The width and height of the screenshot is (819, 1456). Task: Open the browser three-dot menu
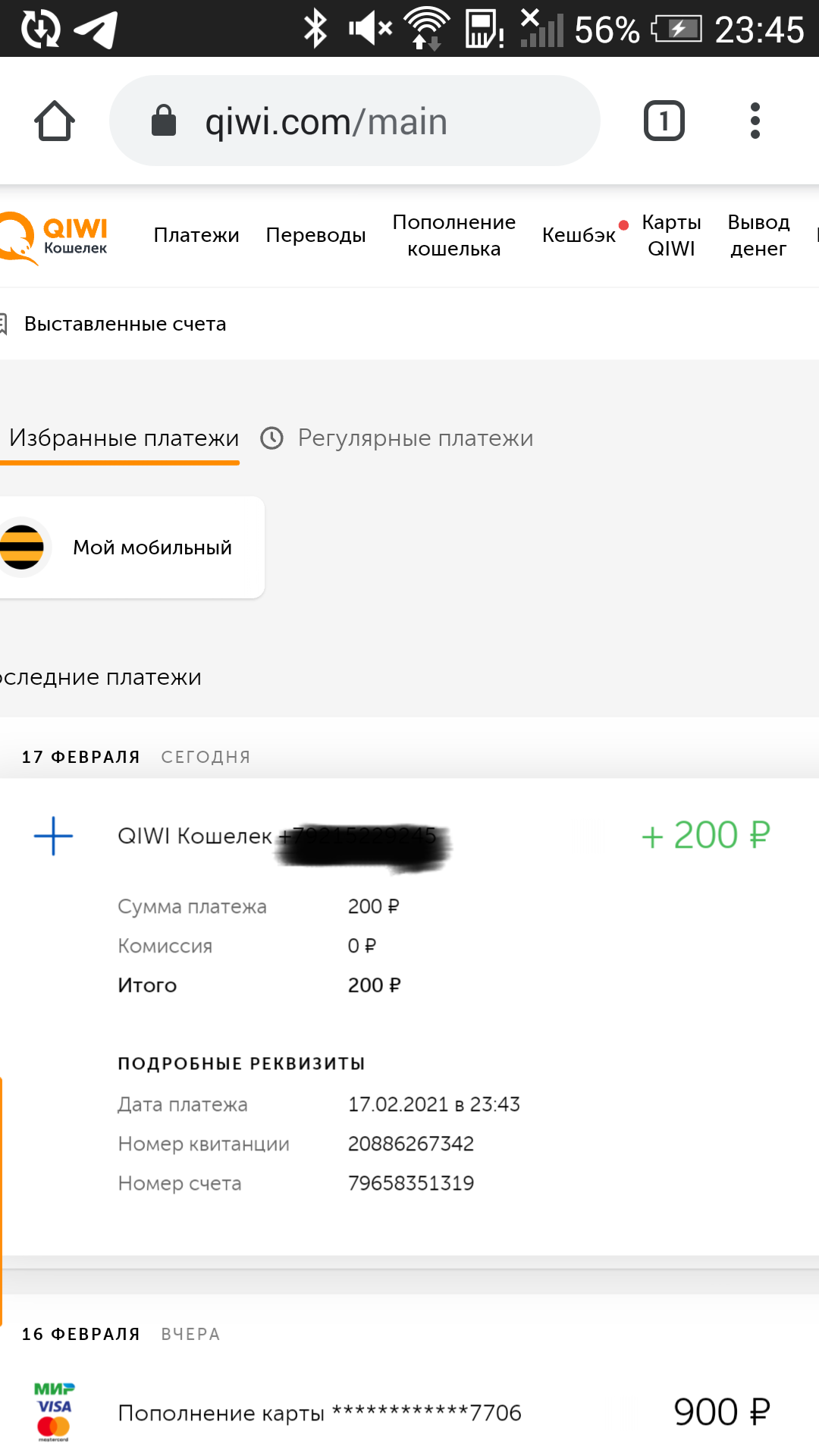click(755, 121)
